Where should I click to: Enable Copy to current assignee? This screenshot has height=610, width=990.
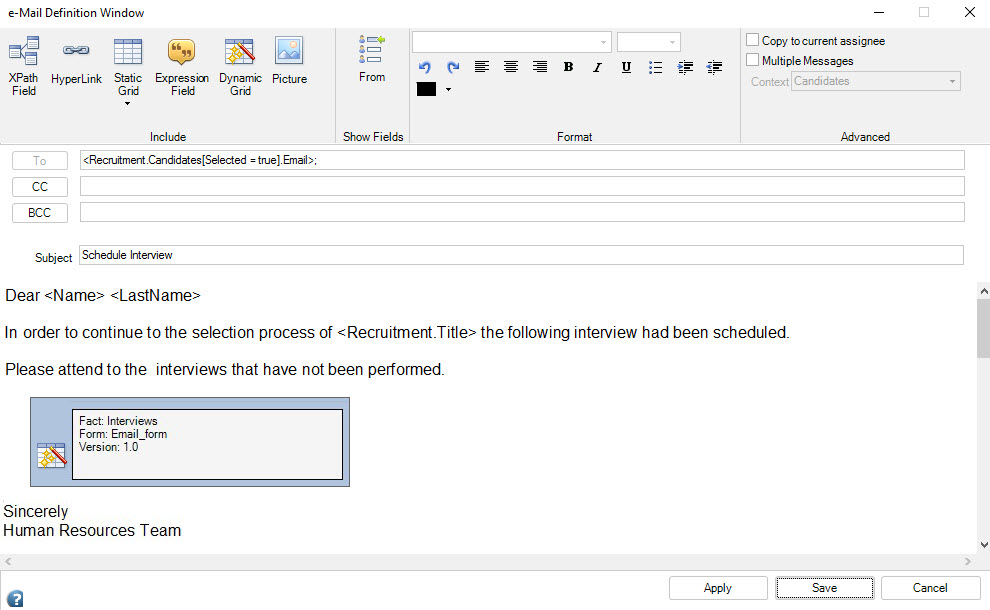coord(753,40)
